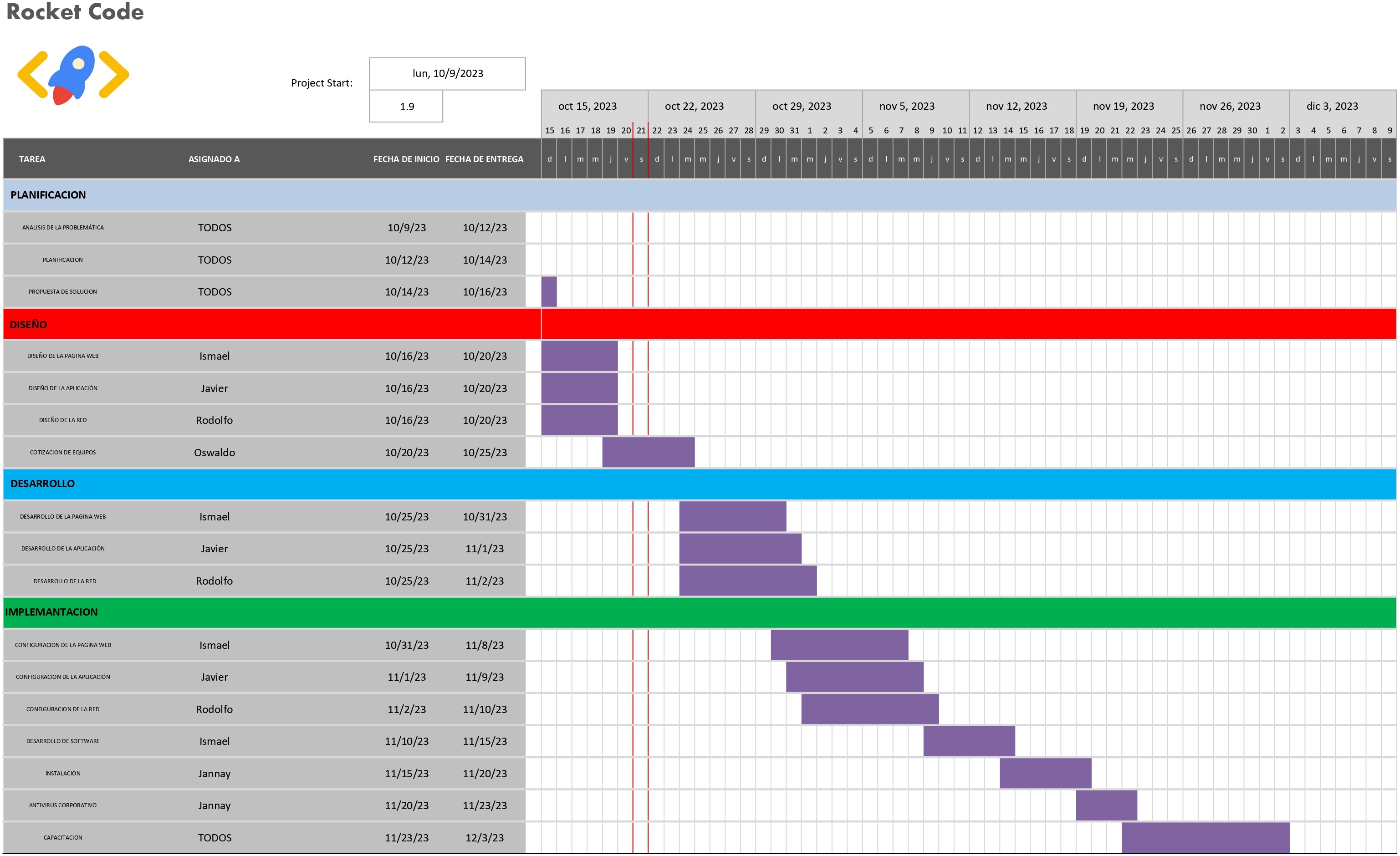This screenshot has height=856, width=1400.
Task: Select the TAREA column header
Action: [32, 159]
